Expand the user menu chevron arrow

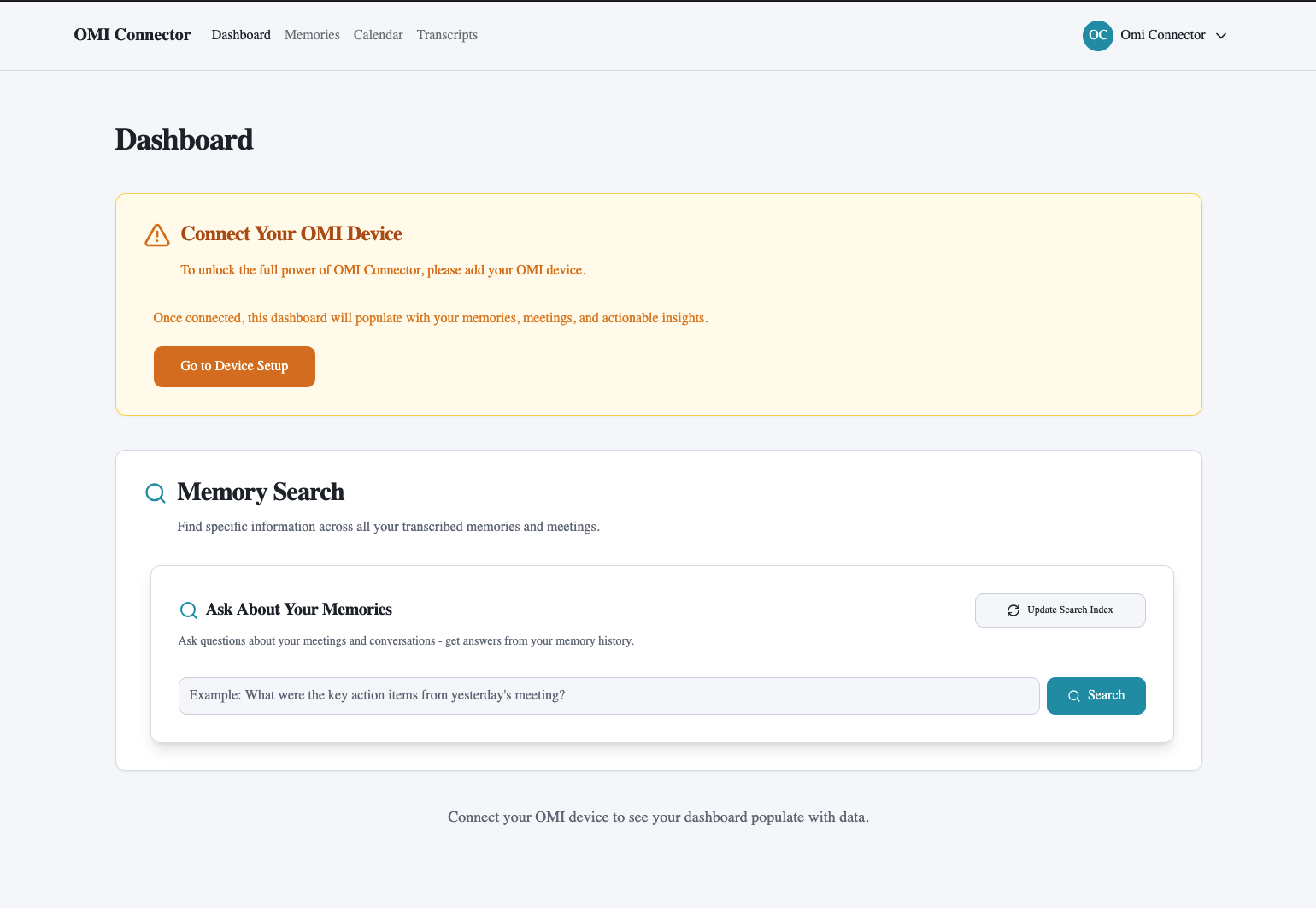click(x=1221, y=36)
